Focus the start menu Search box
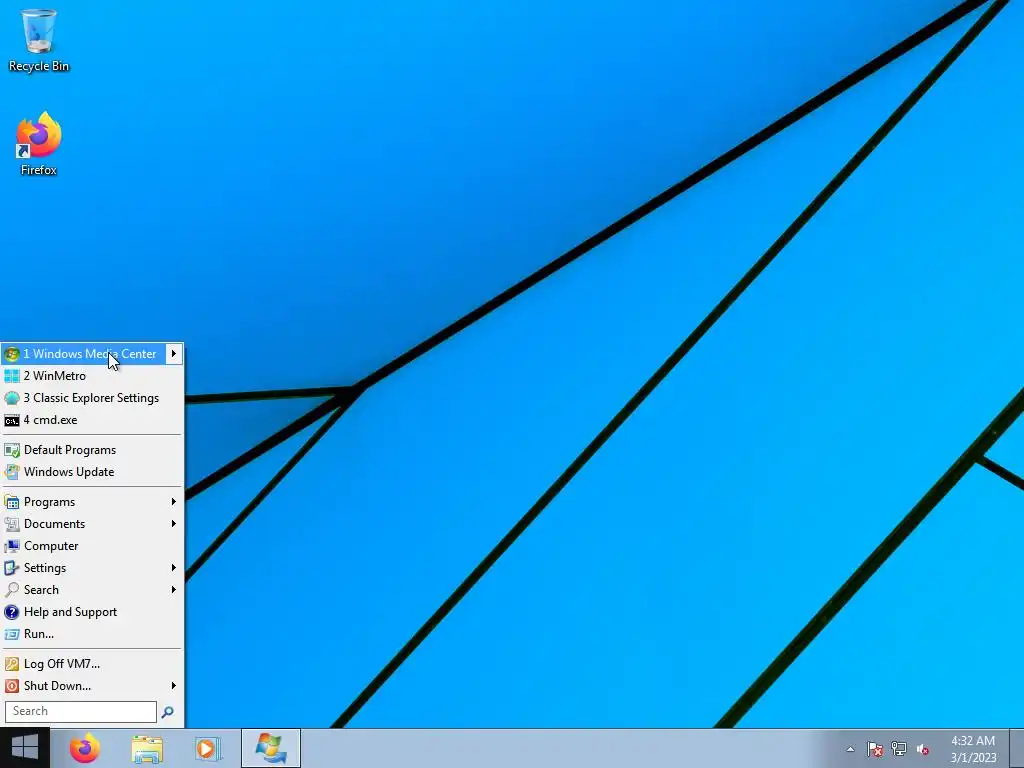 click(x=81, y=711)
